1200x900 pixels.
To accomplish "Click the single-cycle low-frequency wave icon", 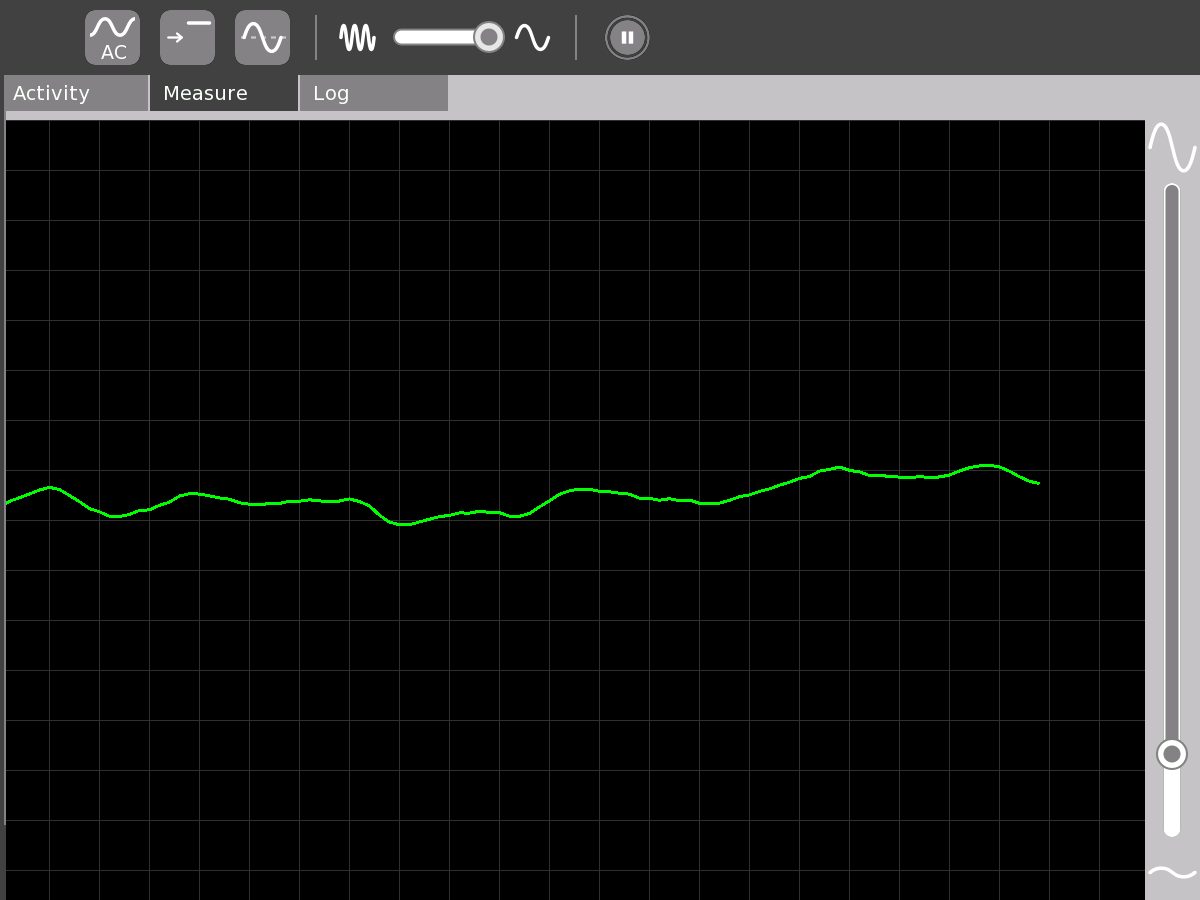I will [x=532, y=38].
